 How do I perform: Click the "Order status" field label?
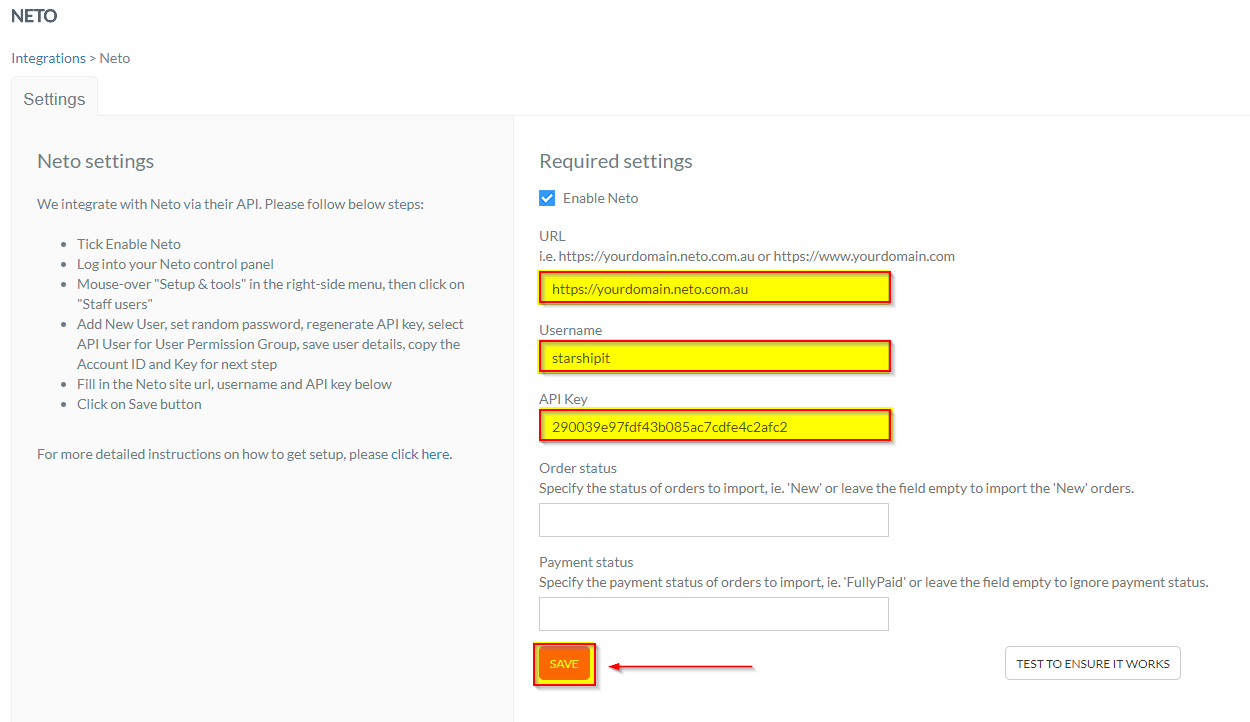pos(578,468)
